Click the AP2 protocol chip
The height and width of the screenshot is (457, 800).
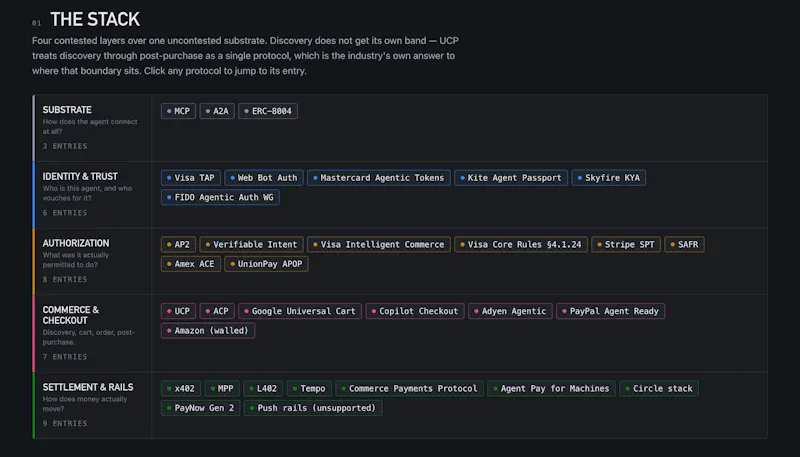click(x=179, y=245)
